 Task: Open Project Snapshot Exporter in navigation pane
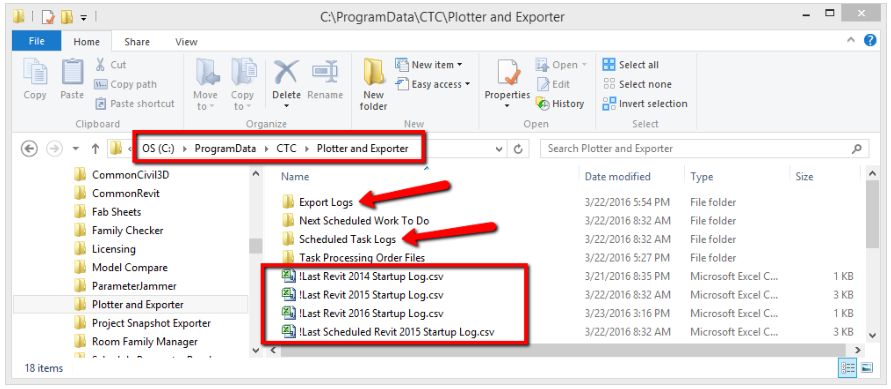point(151,323)
